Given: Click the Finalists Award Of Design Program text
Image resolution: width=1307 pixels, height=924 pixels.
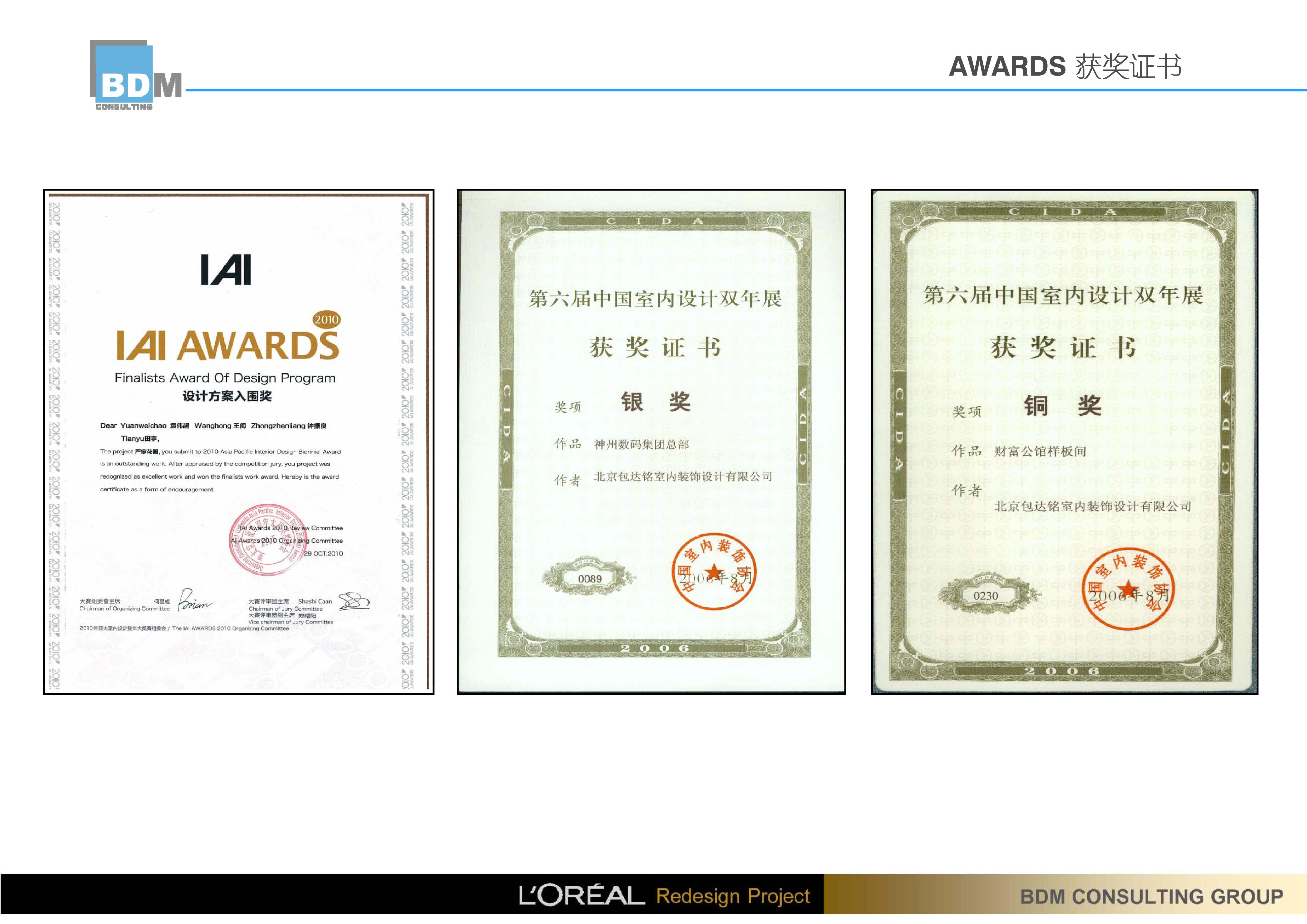Looking at the screenshot, I should pos(225,378).
